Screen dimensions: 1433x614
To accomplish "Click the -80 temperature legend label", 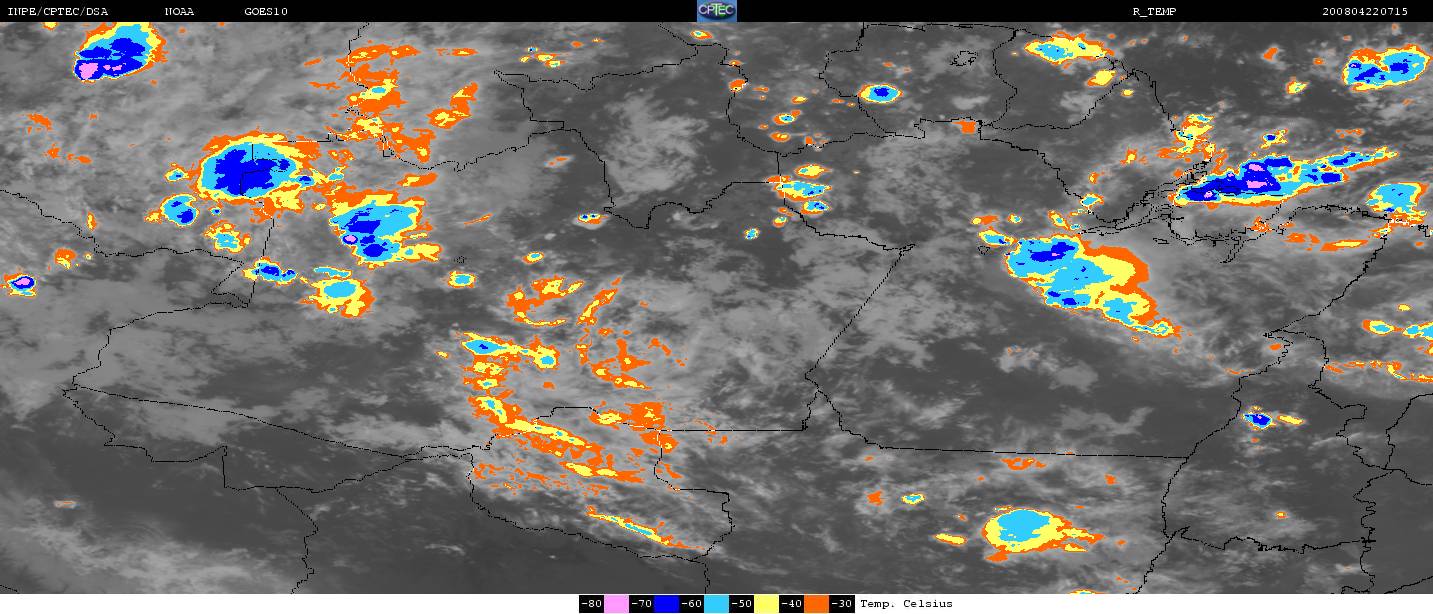I will (591, 604).
